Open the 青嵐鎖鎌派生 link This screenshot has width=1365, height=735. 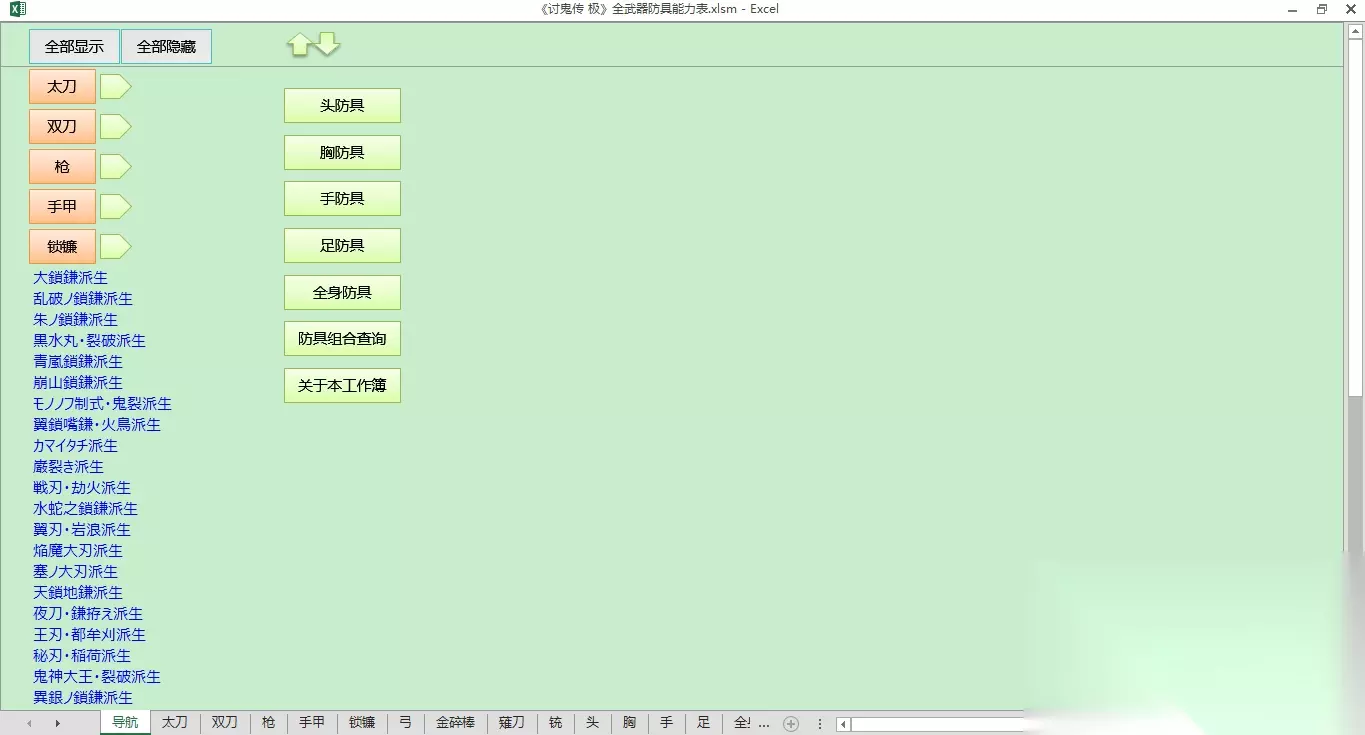[78, 362]
